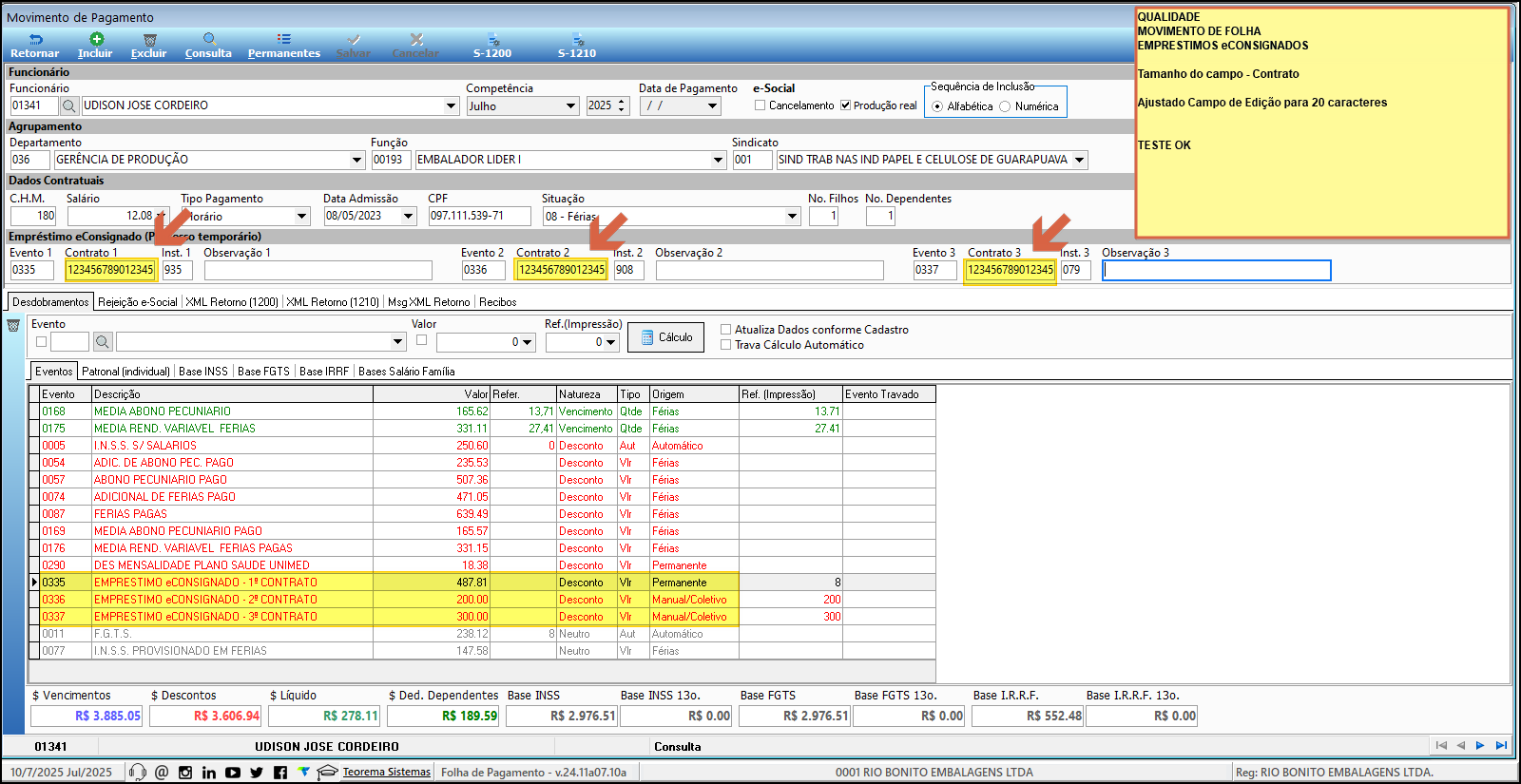Expand the Funcionário name dropdown
The width and height of the screenshot is (1521, 784).
(x=452, y=105)
